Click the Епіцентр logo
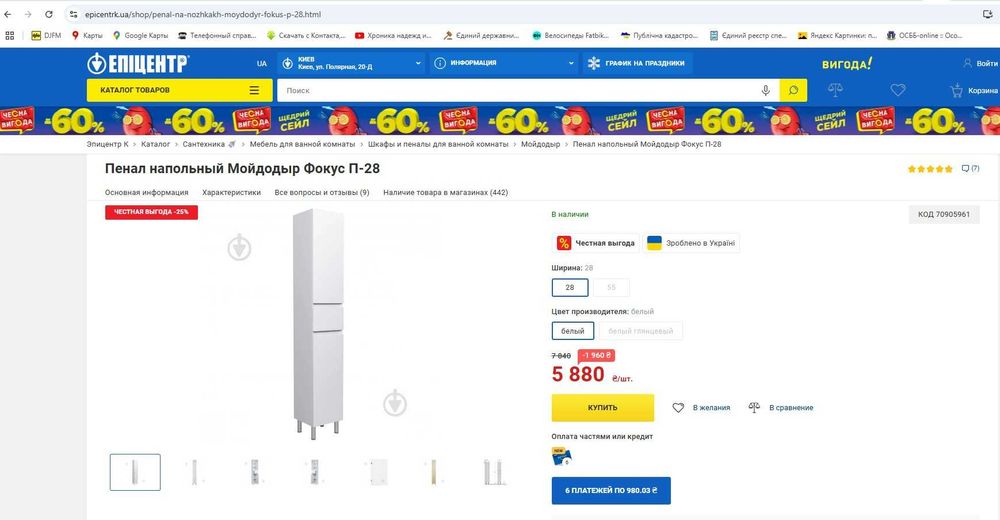Viewport: 1000px width, 520px height. click(138, 63)
